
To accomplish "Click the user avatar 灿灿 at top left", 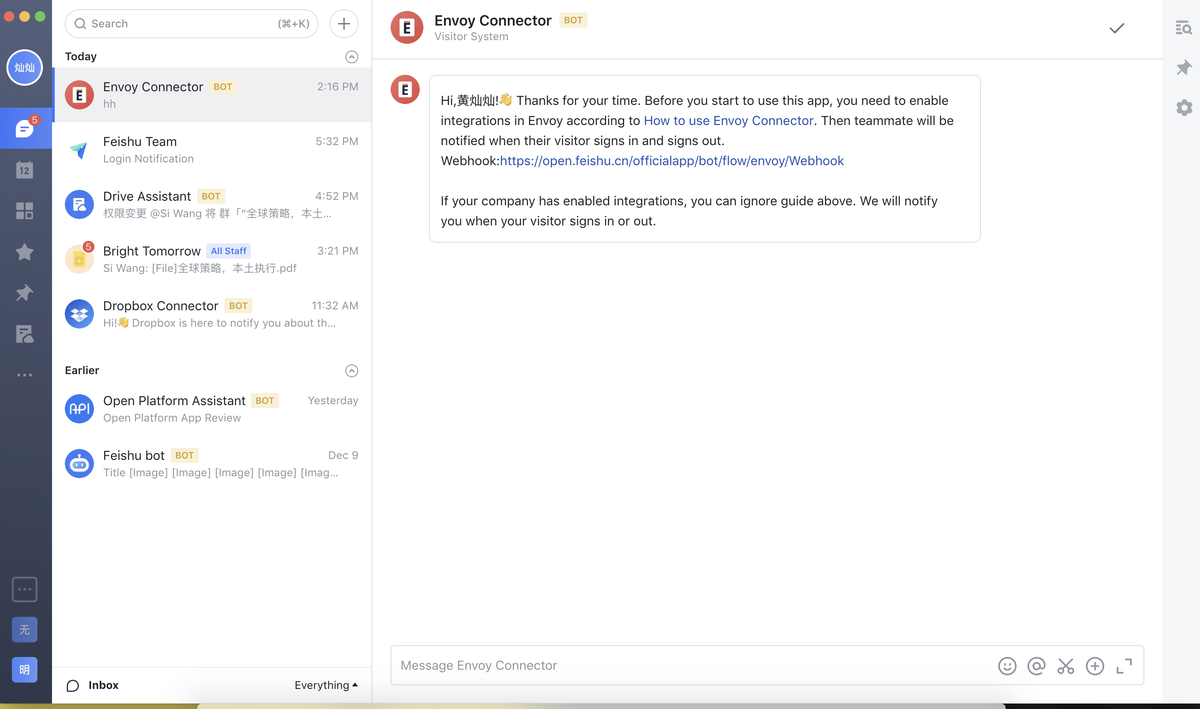I will coord(25,68).
